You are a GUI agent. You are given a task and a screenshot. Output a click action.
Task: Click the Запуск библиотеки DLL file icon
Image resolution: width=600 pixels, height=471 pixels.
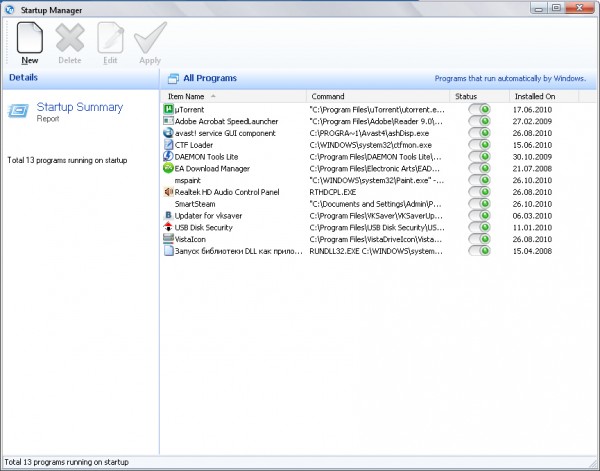168,251
